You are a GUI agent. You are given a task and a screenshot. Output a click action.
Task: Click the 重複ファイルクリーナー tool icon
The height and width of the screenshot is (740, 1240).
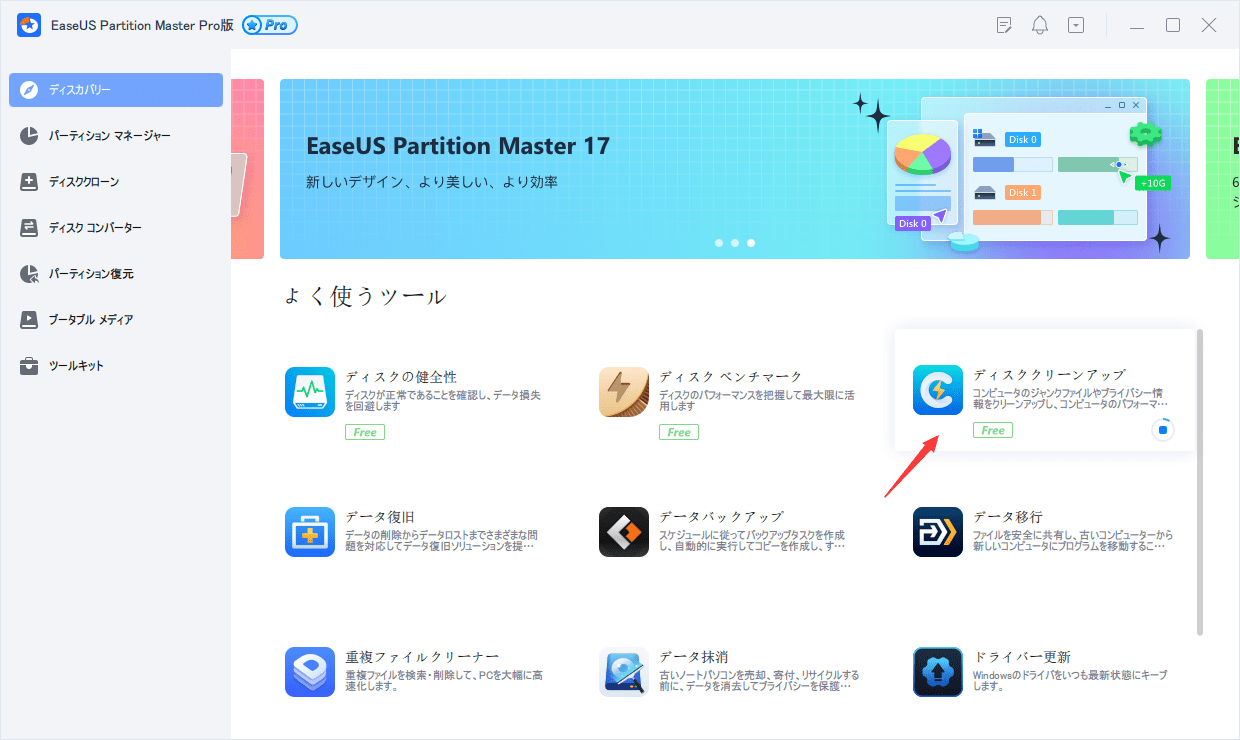click(x=310, y=672)
